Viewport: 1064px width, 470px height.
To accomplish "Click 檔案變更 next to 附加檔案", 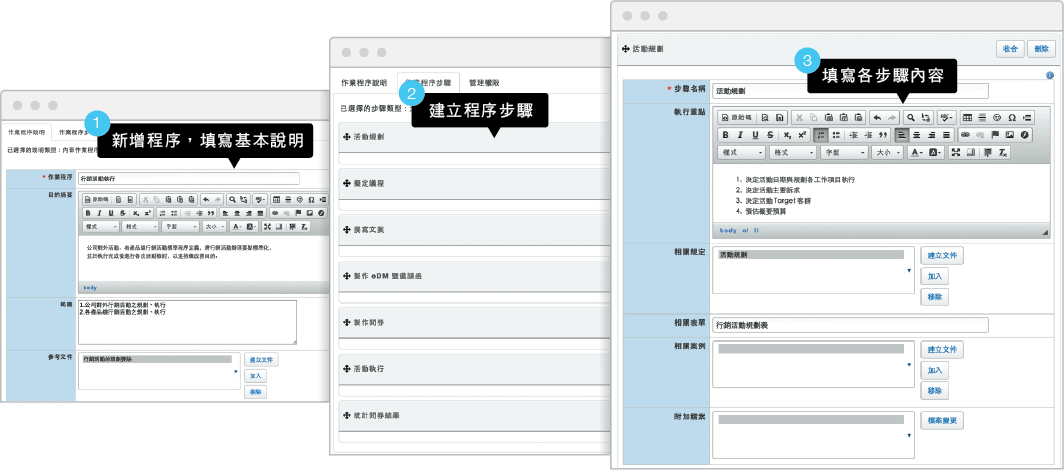I will point(942,420).
